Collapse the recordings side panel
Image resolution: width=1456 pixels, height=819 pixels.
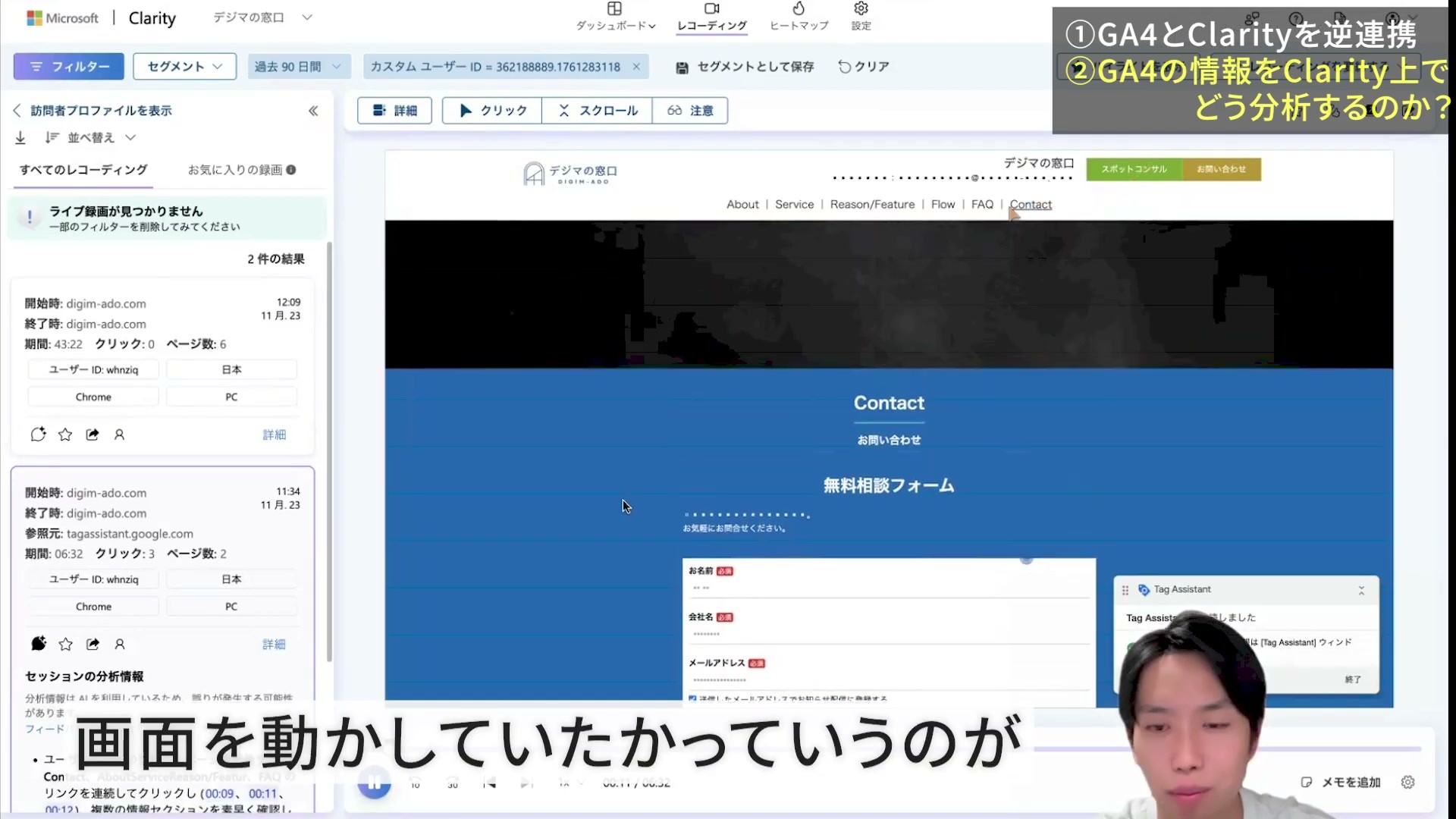313,111
